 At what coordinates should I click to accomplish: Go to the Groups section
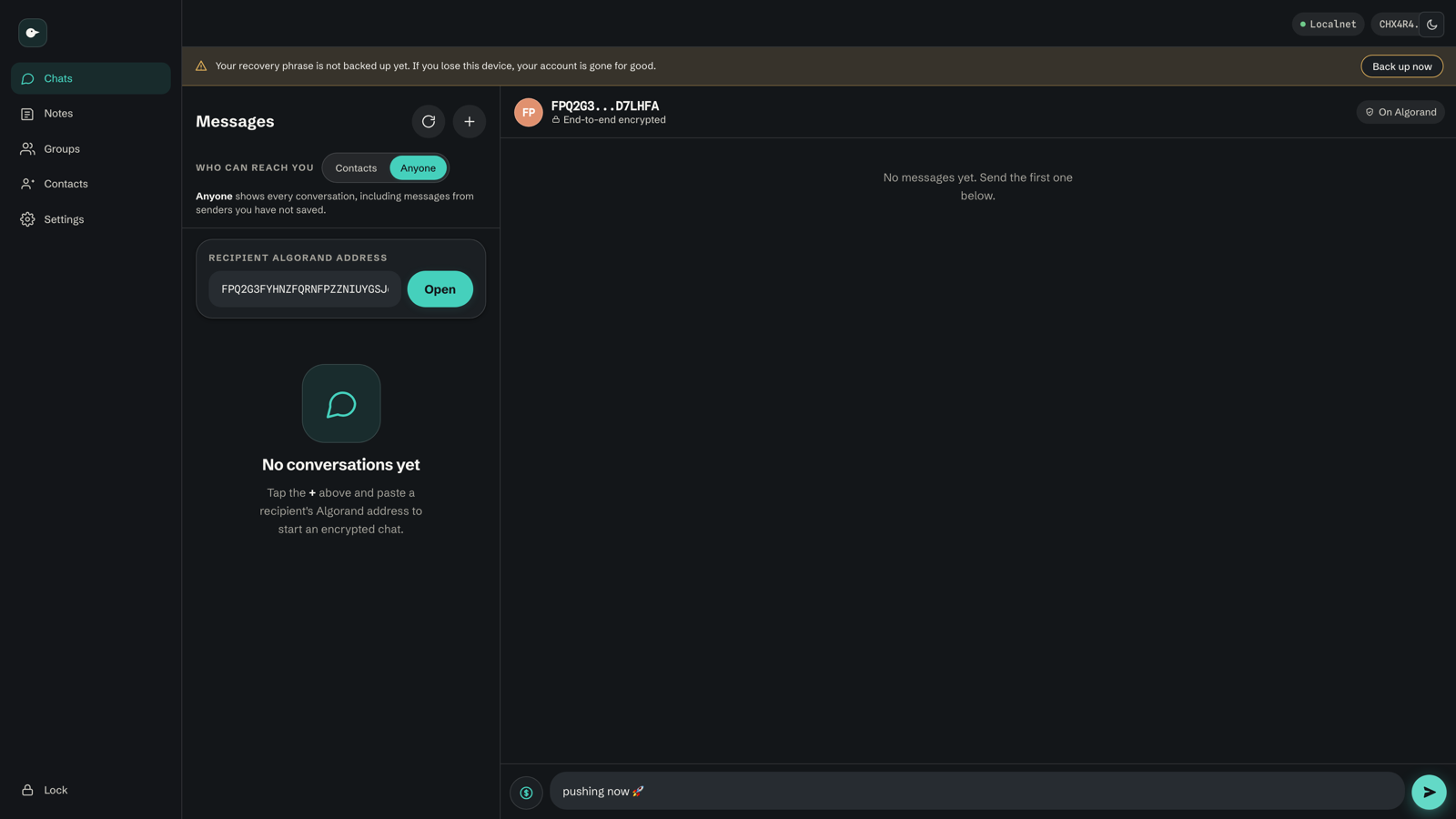click(91, 149)
